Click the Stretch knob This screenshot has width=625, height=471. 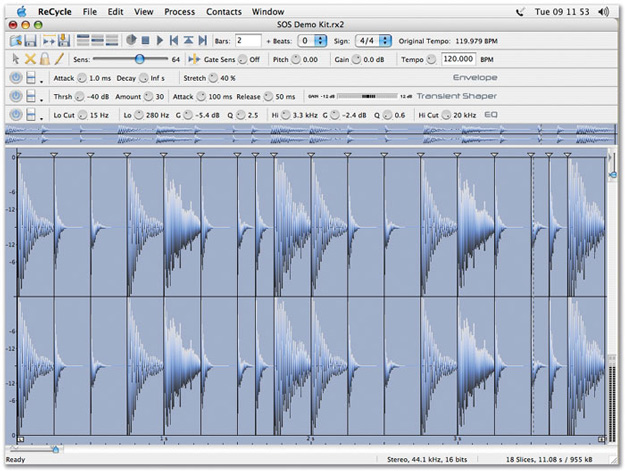pyautogui.click(x=213, y=78)
